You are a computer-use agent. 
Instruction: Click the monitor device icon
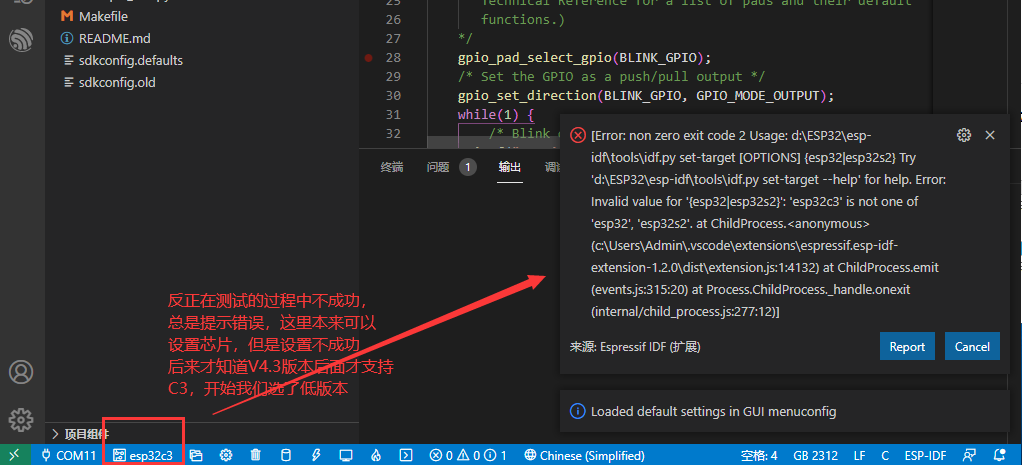[x=345, y=455]
